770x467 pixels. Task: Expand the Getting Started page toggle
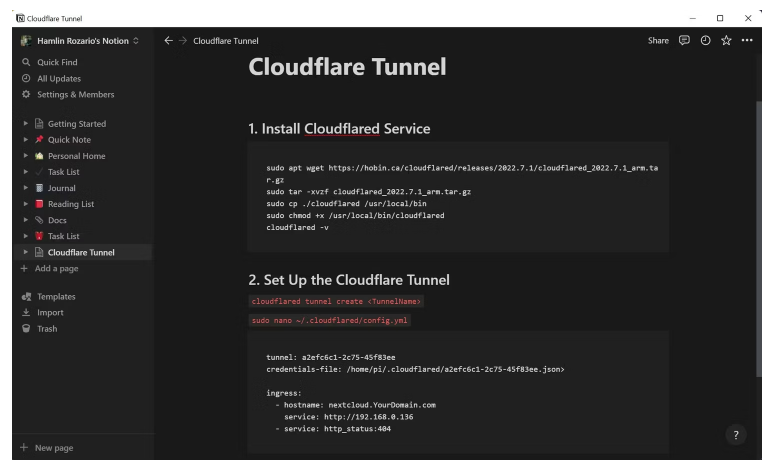click(26, 124)
